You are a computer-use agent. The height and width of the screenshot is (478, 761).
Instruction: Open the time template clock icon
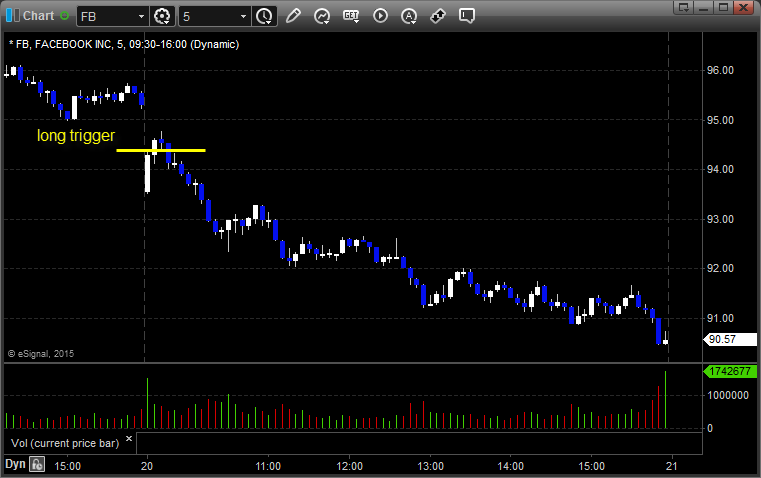264,16
